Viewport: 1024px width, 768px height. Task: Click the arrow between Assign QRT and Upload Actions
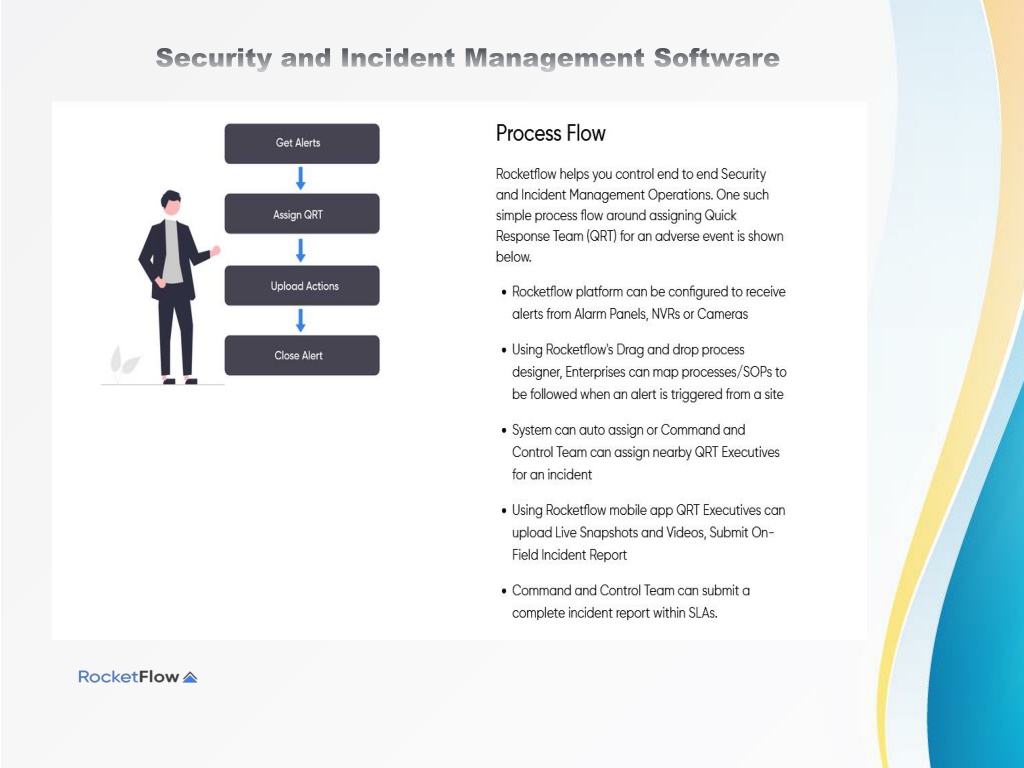300,250
